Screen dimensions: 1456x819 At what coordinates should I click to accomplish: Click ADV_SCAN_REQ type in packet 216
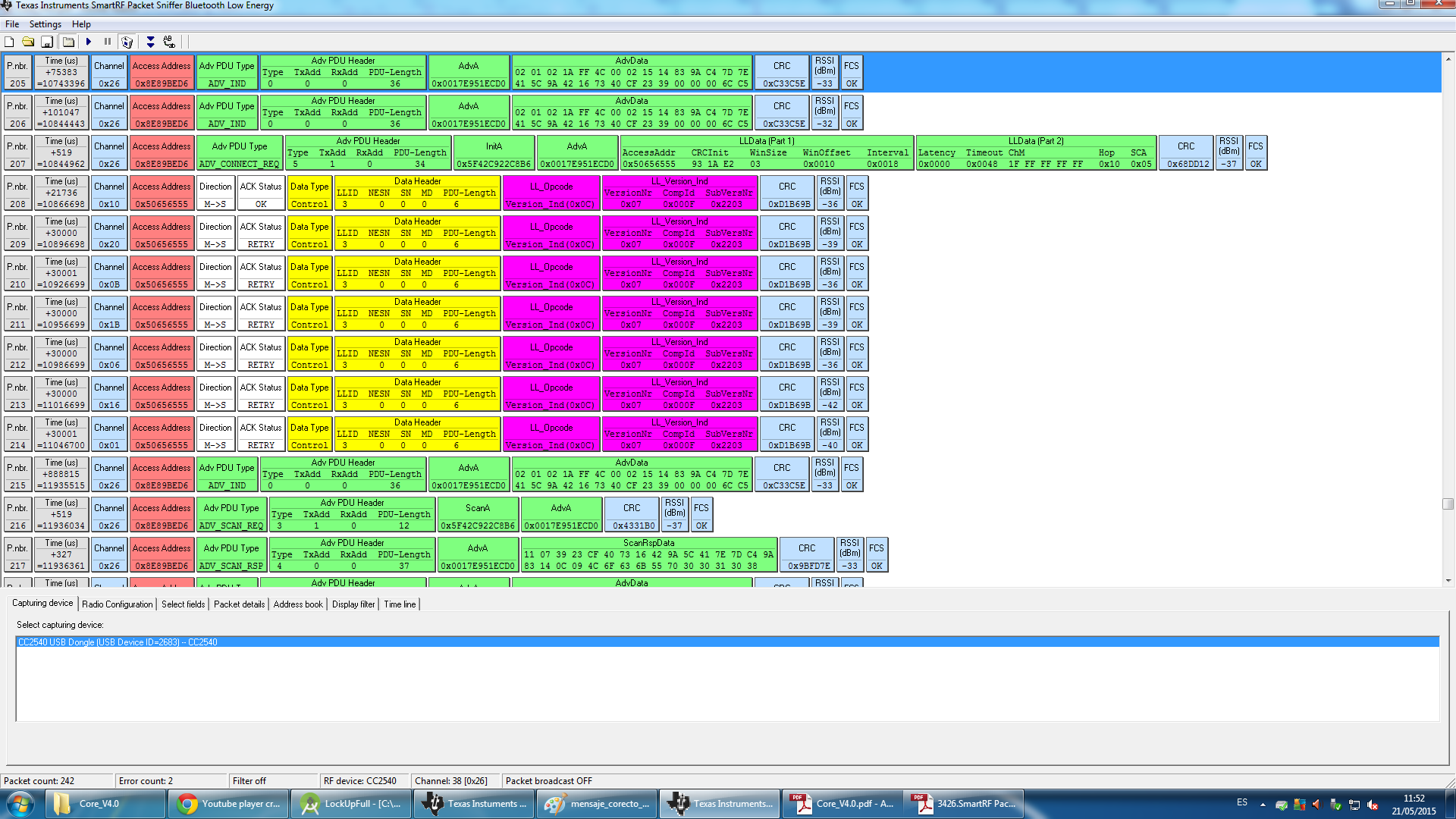tap(231, 515)
